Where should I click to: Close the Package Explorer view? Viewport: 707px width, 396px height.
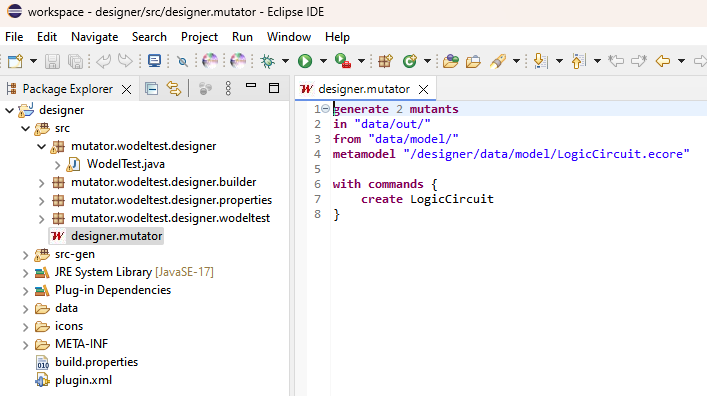tap(127, 89)
